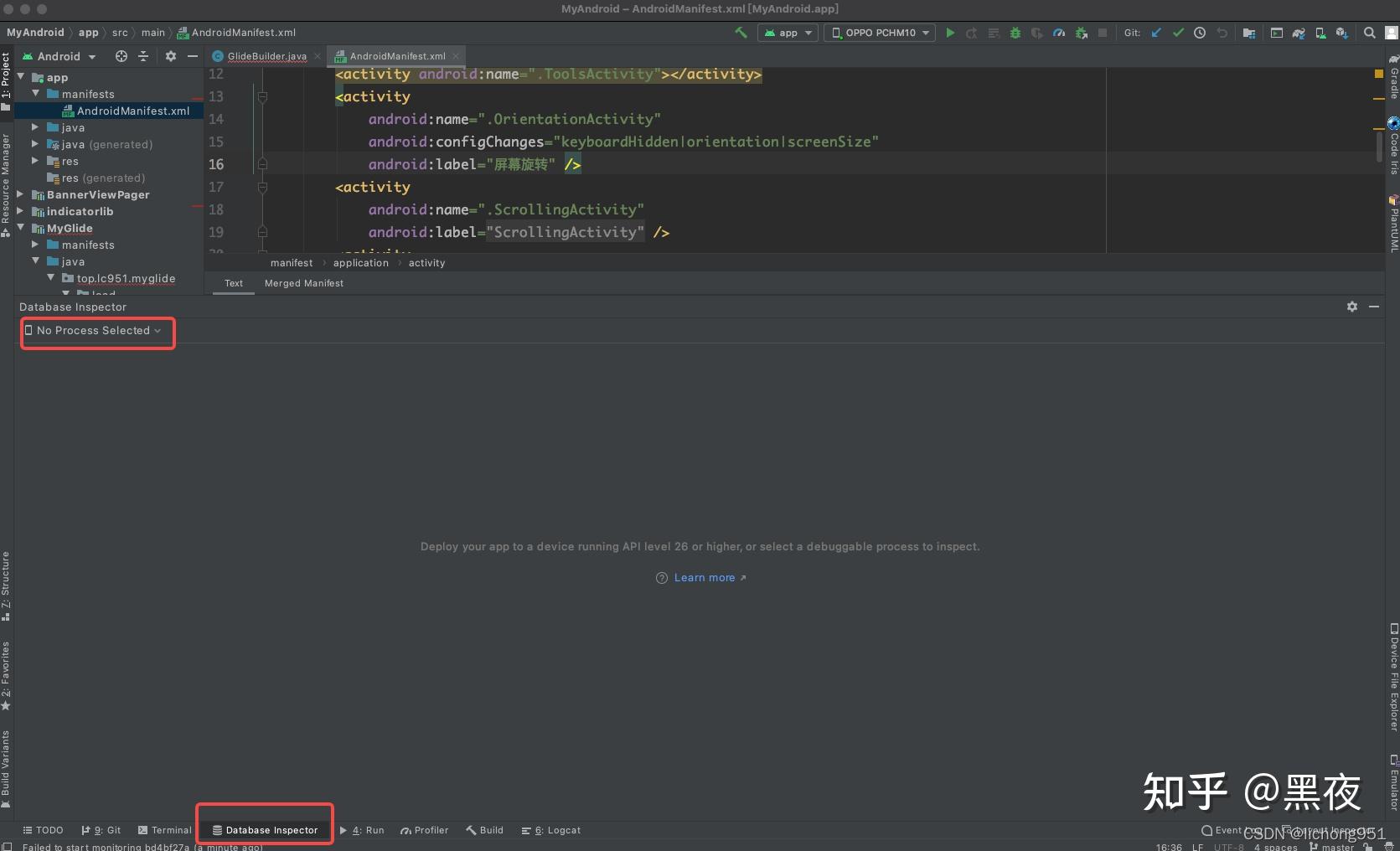This screenshot has width=1400, height=851.
Task: Open Search everywhere magnifier icon
Action: point(1369,33)
